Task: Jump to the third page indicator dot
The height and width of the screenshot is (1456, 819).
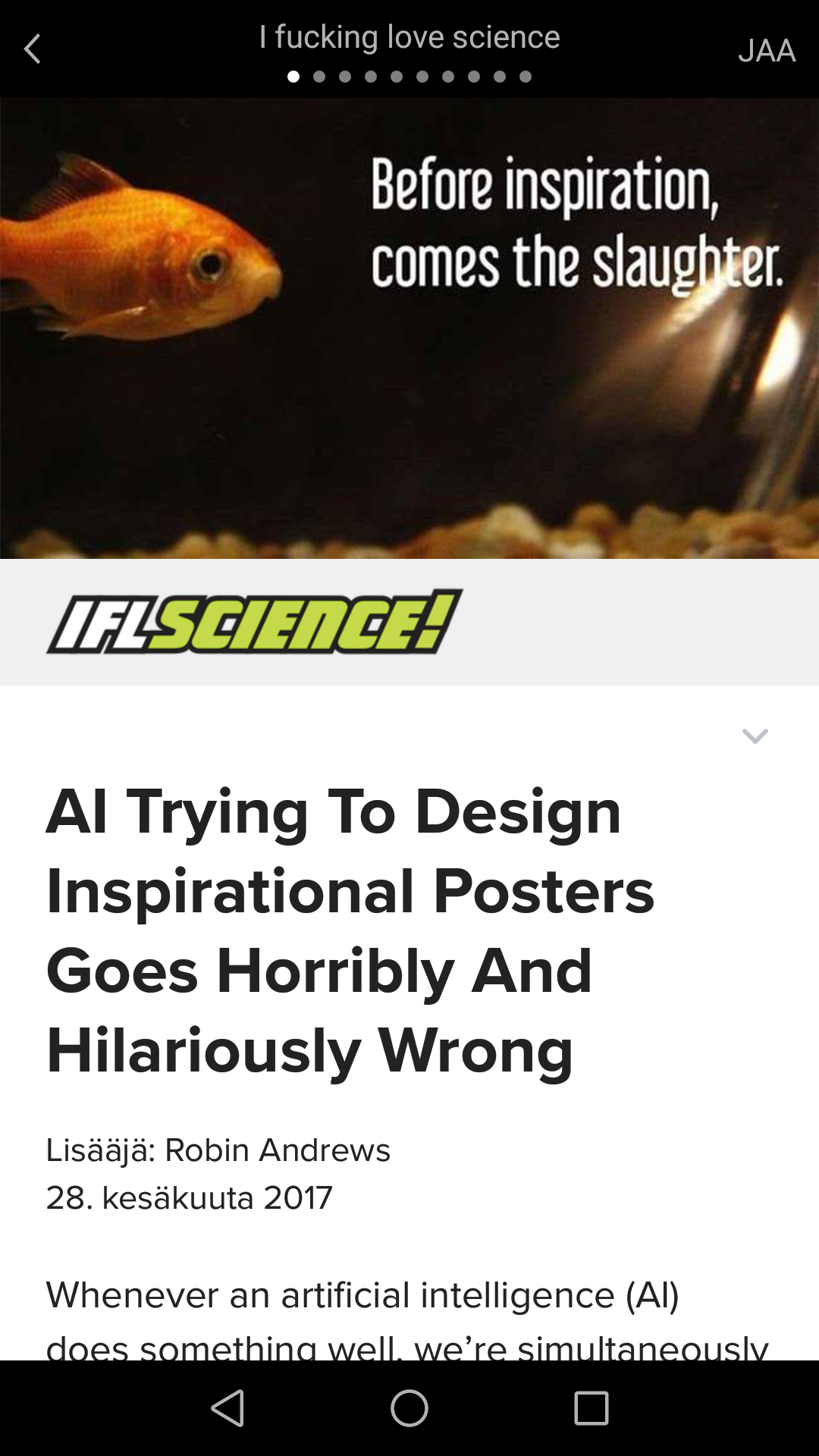Action: click(x=345, y=77)
